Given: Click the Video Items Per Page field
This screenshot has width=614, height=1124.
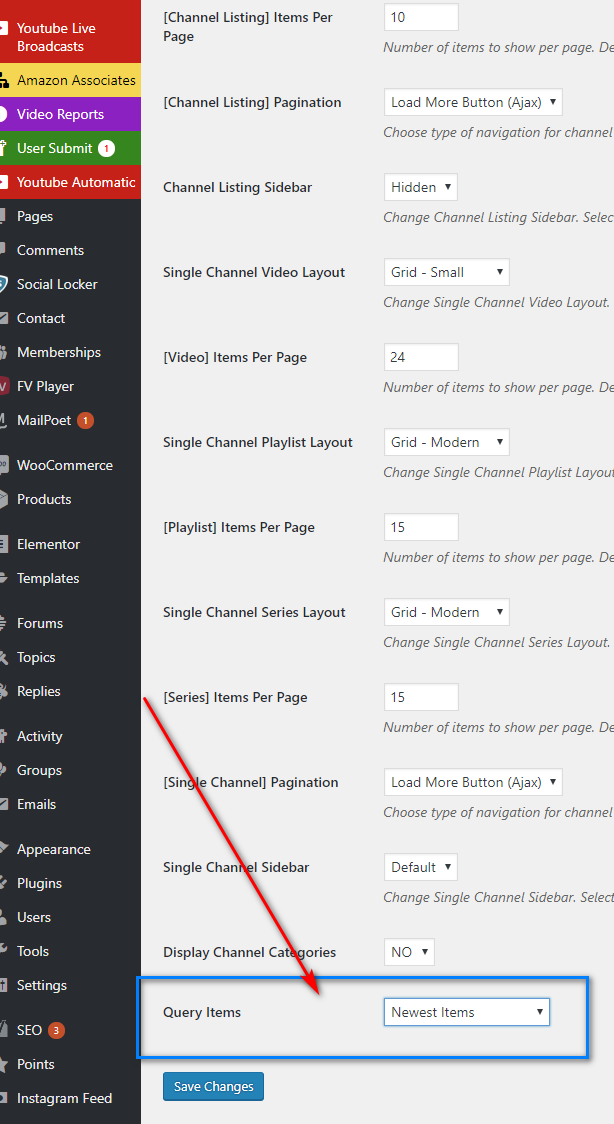Looking at the screenshot, I should (421, 357).
